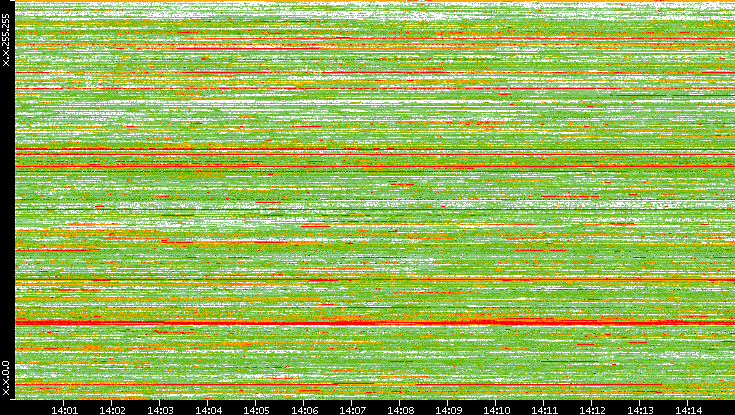The width and height of the screenshot is (735, 415).
Task: Click the 14:07 time axis label
Action: (352, 410)
